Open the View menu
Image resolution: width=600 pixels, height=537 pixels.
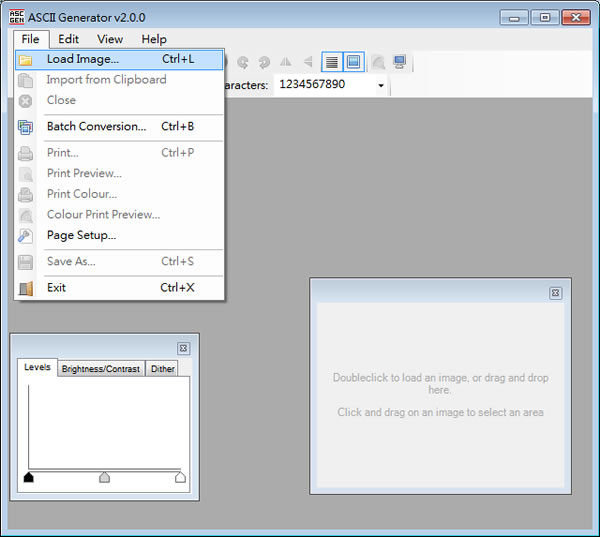tap(110, 39)
